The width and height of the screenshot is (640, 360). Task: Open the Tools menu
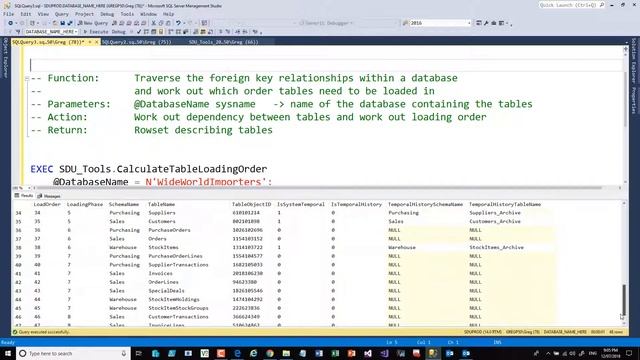tap(127, 14)
